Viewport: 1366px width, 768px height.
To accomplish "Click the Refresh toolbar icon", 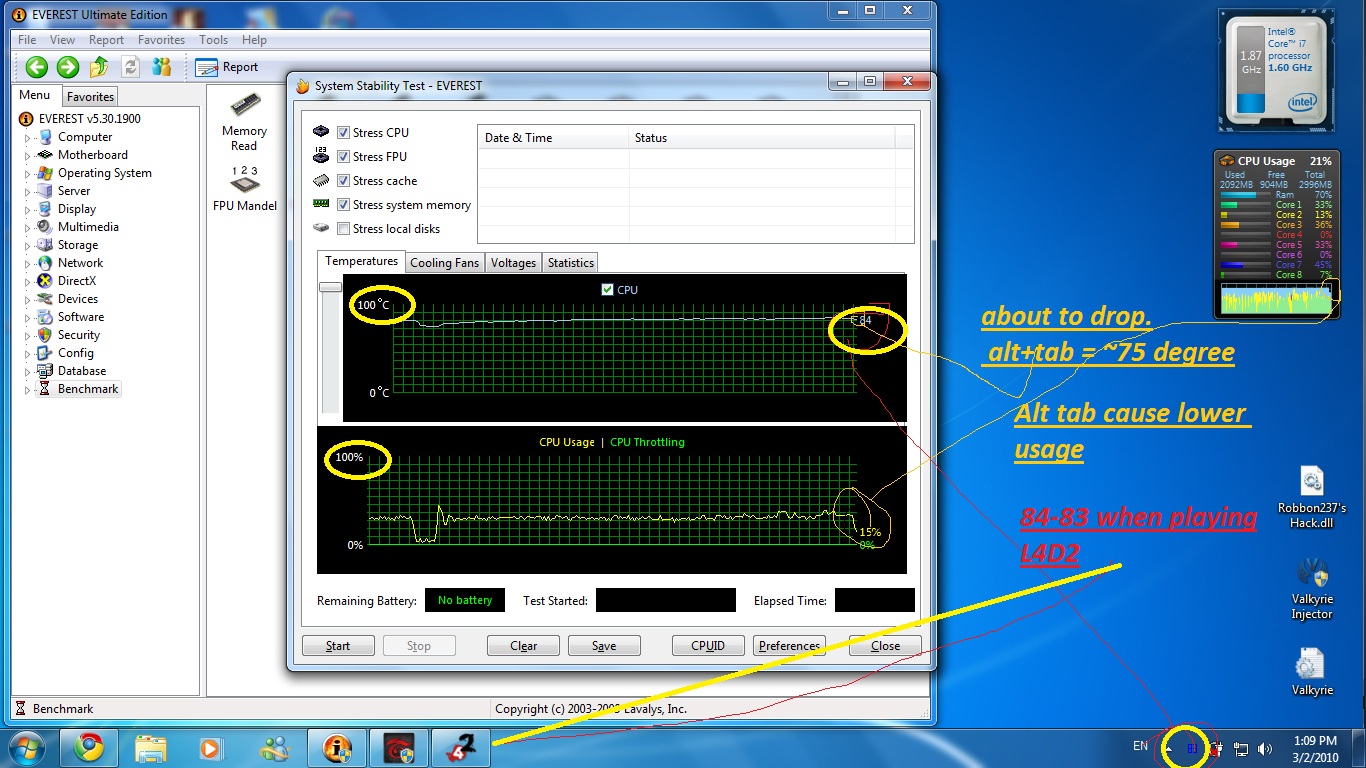I will pyautogui.click(x=130, y=67).
